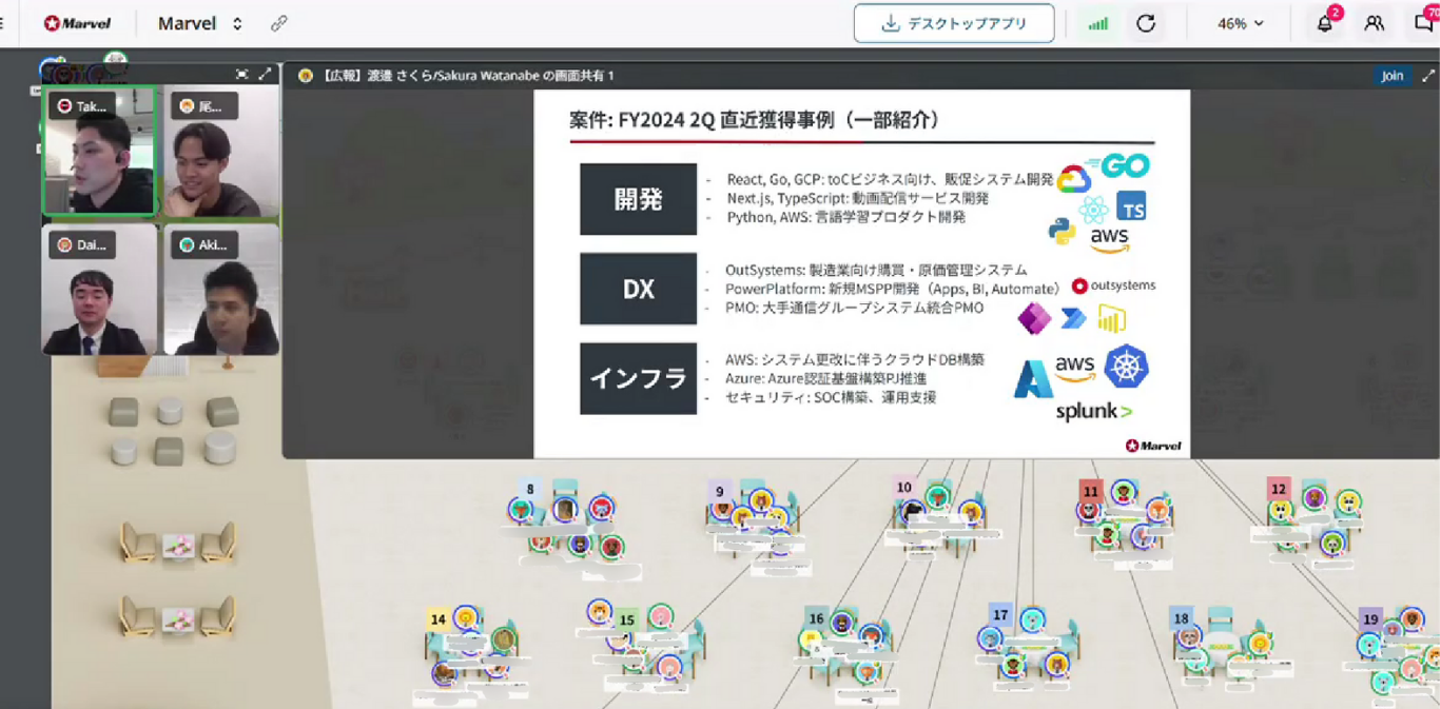Click the デスクトップアプリ download button
The width and height of the screenshot is (1440, 709).
point(954,23)
